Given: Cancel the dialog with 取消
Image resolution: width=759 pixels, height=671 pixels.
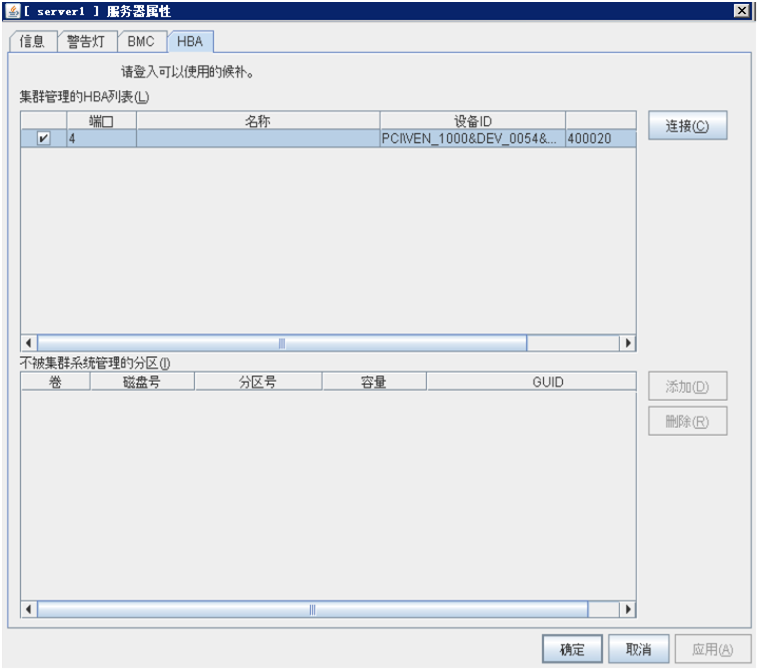Looking at the screenshot, I should pyautogui.click(x=639, y=649).
